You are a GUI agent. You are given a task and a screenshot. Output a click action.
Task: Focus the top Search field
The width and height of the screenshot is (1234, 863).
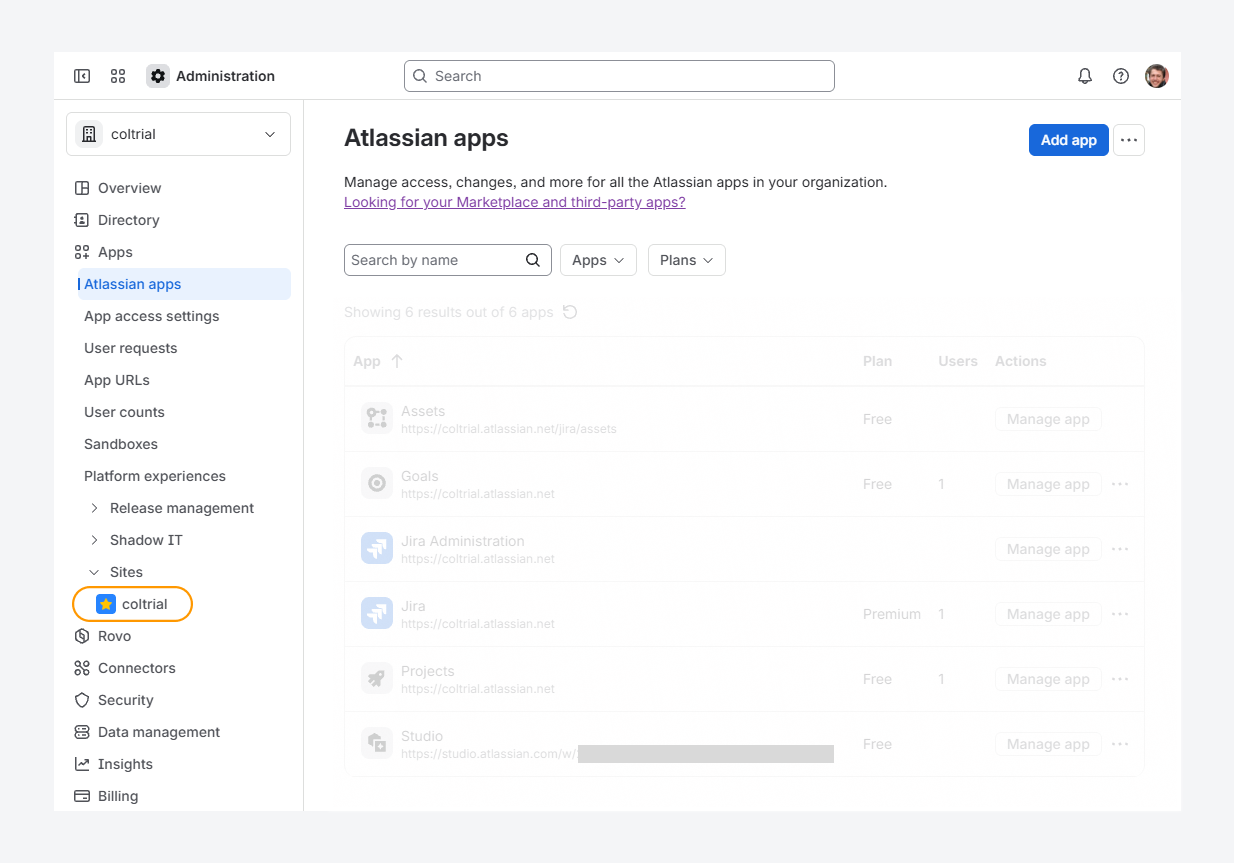(x=619, y=76)
